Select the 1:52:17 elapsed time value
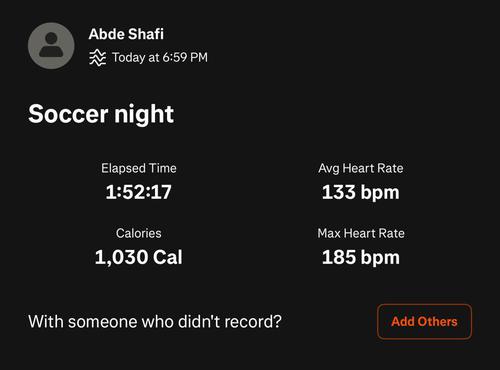 [139, 192]
